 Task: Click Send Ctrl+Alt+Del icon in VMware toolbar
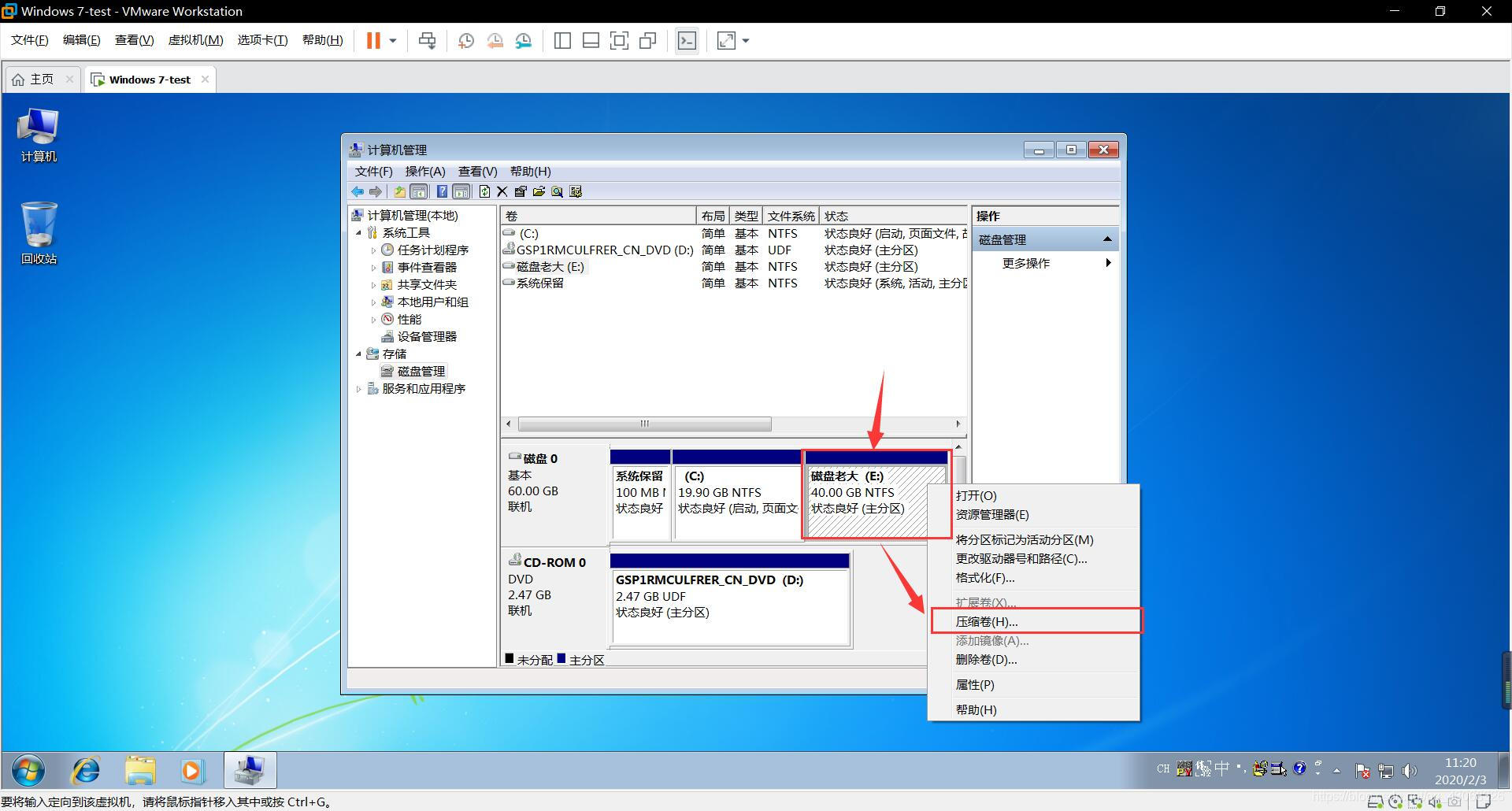tap(428, 40)
